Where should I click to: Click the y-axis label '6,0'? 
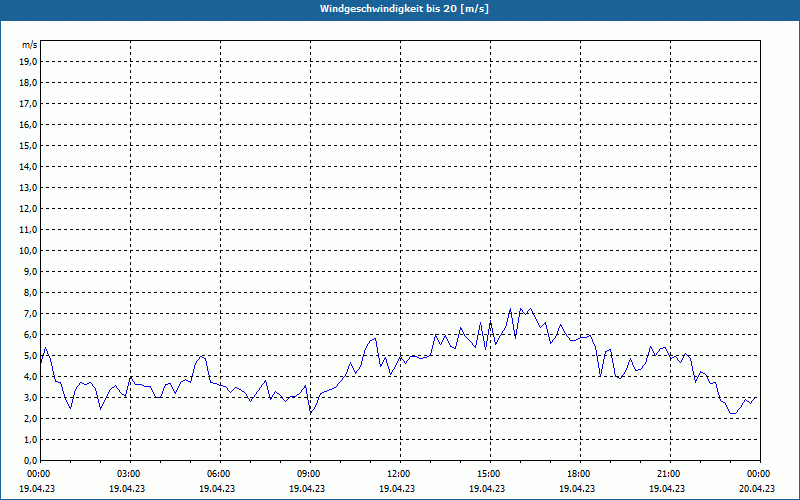coord(30,334)
